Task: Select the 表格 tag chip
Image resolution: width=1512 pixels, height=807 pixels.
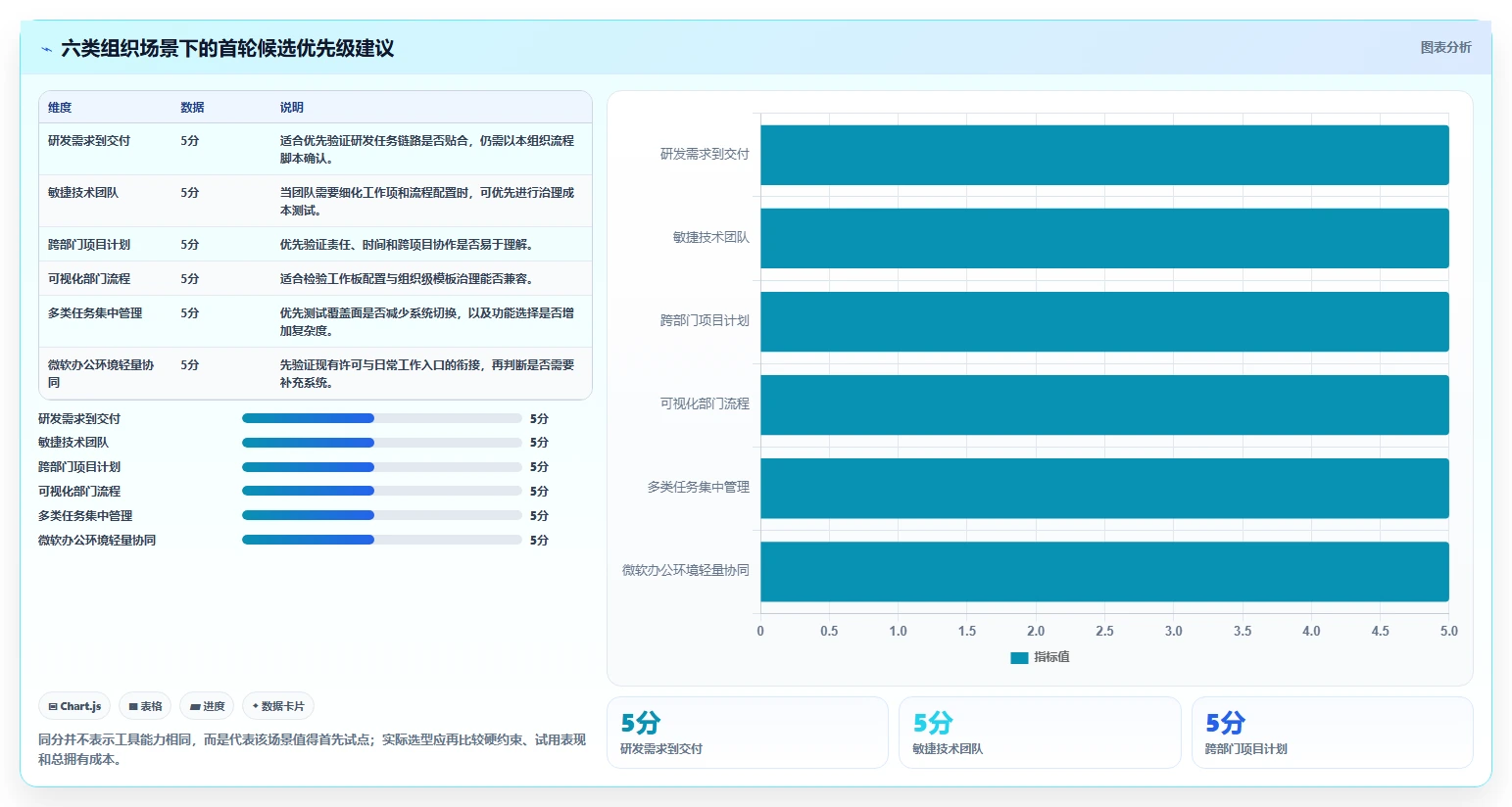Action: tap(145, 706)
